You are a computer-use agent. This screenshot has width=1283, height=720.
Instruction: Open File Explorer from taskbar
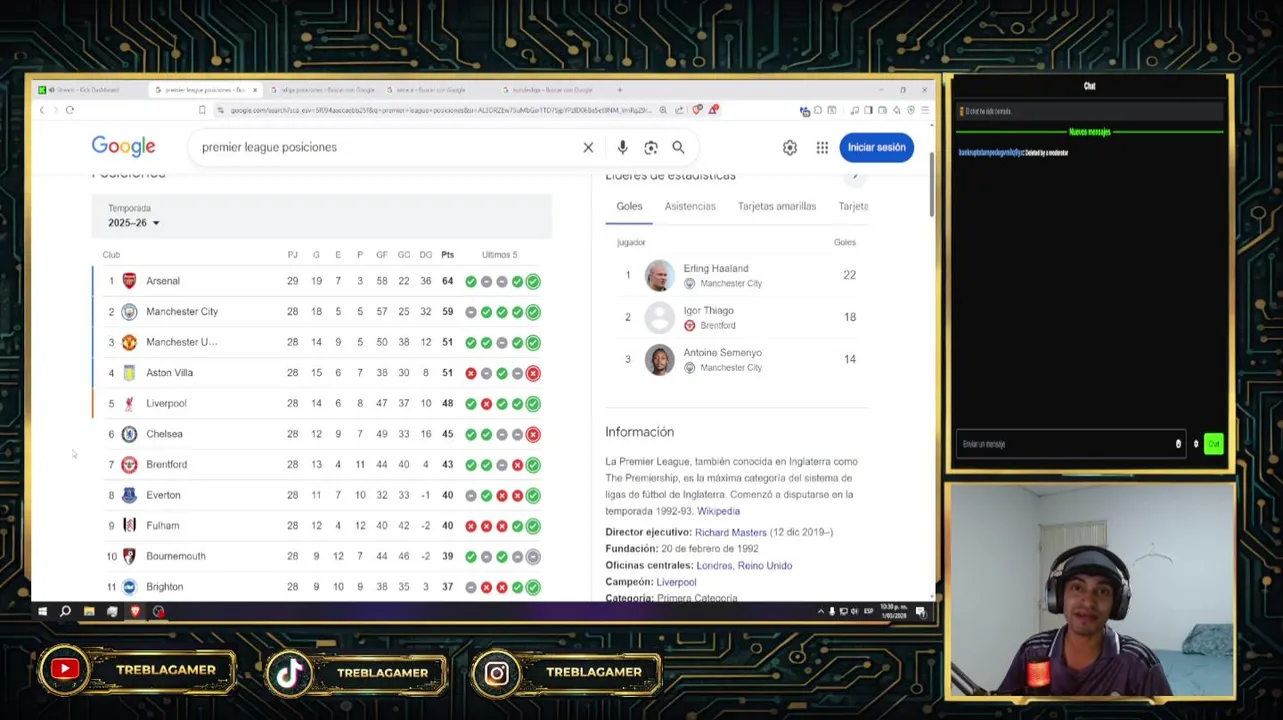[x=89, y=611]
